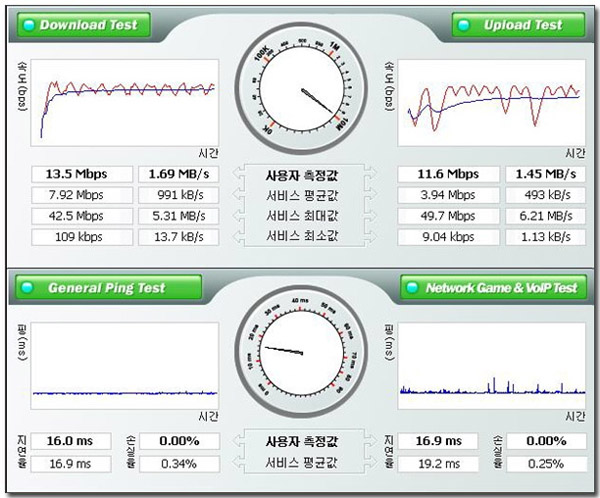Start the General Ping Test

[108, 287]
